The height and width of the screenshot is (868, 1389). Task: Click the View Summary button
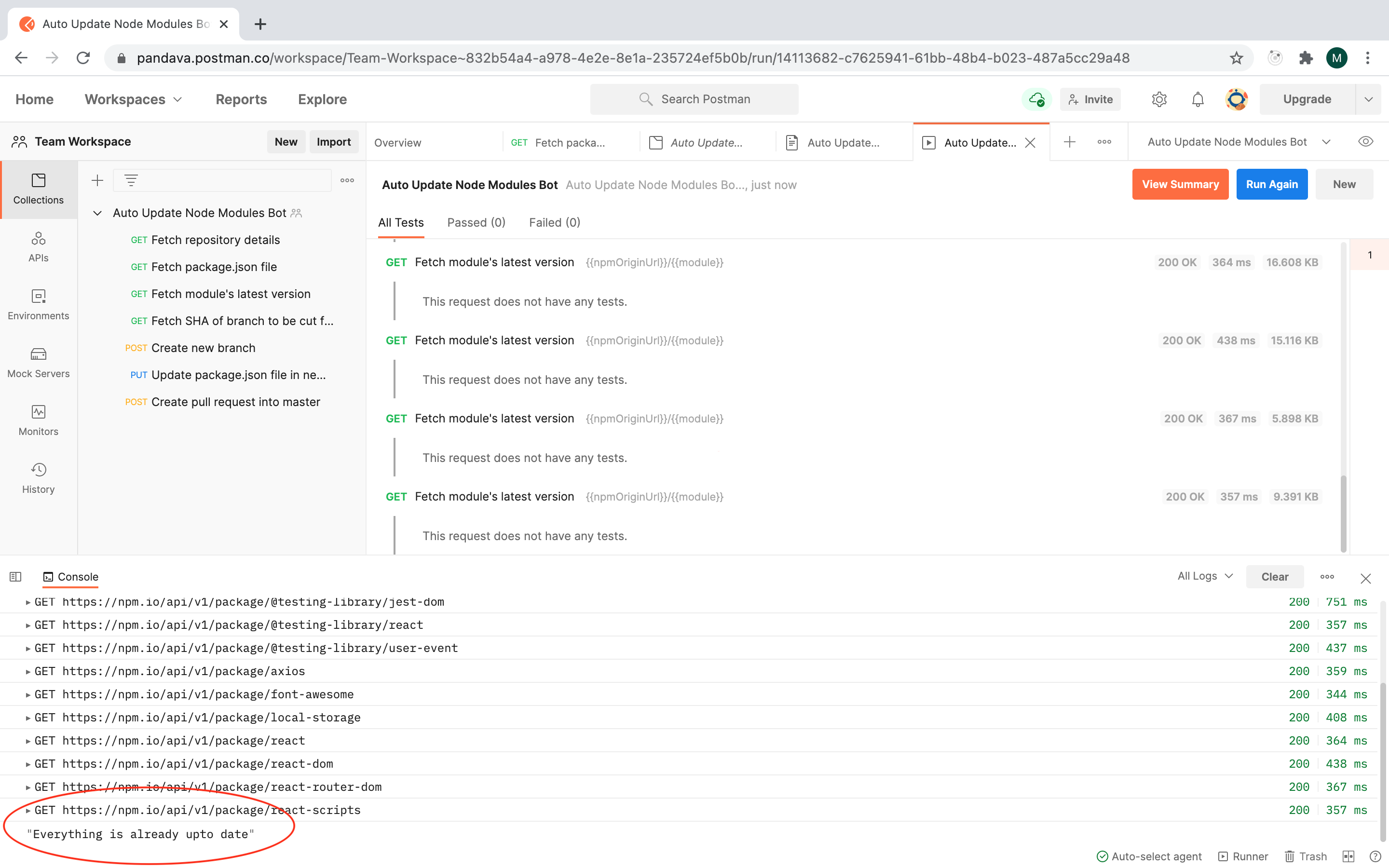(1180, 184)
